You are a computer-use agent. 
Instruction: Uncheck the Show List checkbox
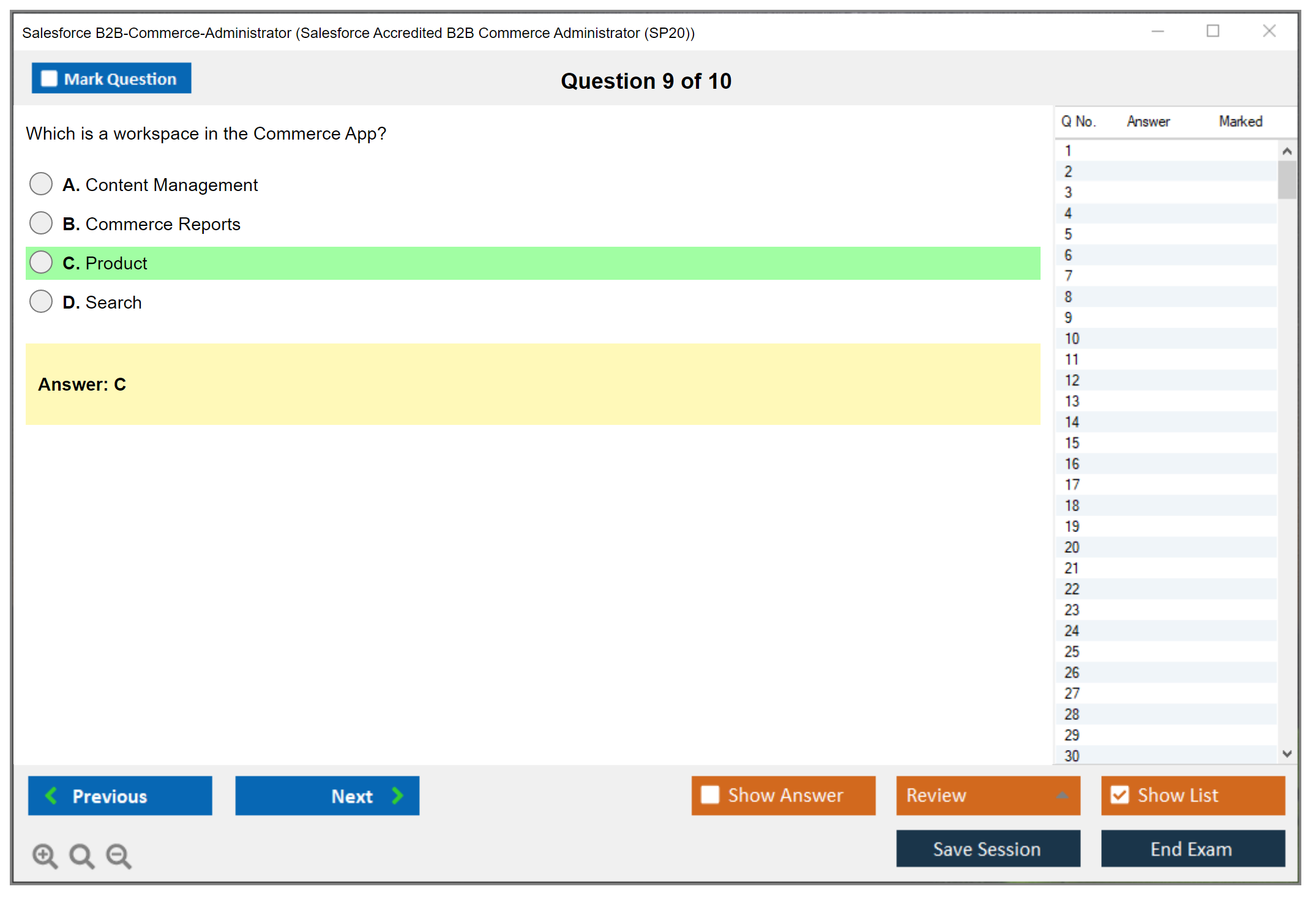pos(1120,795)
